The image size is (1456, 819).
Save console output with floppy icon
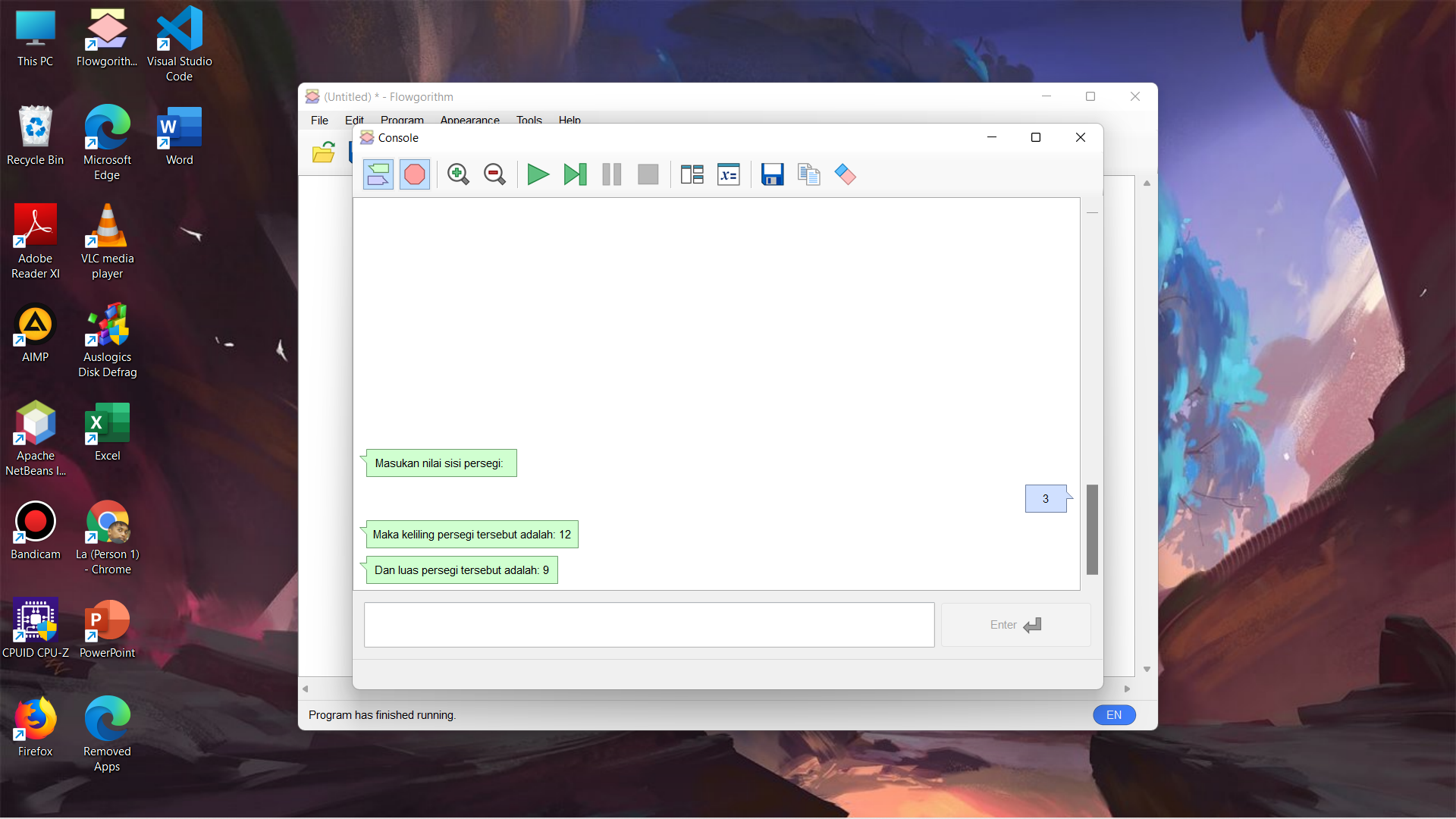point(772,174)
